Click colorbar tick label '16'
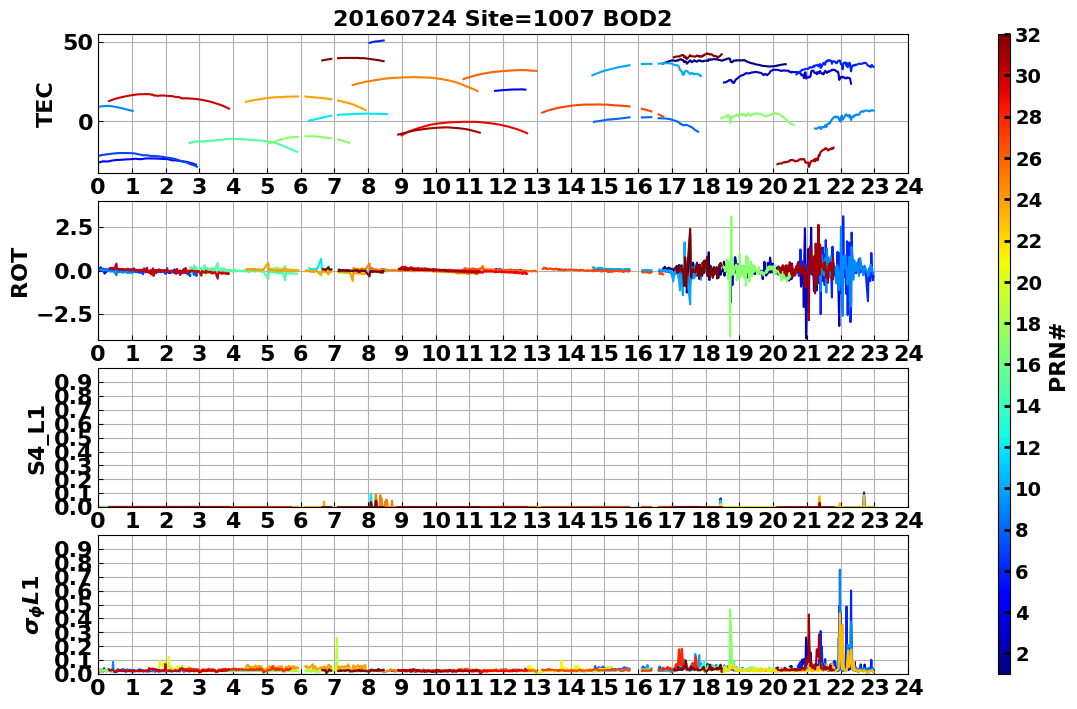Image resolution: width=1077 pixels, height=709 pixels. (x=1028, y=365)
